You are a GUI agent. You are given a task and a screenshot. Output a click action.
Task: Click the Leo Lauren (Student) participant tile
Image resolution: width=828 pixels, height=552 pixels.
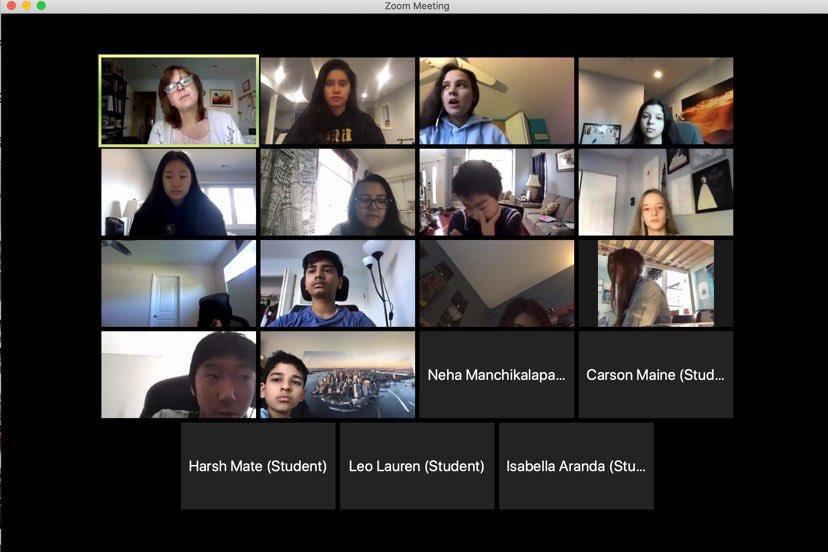[417, 466]
